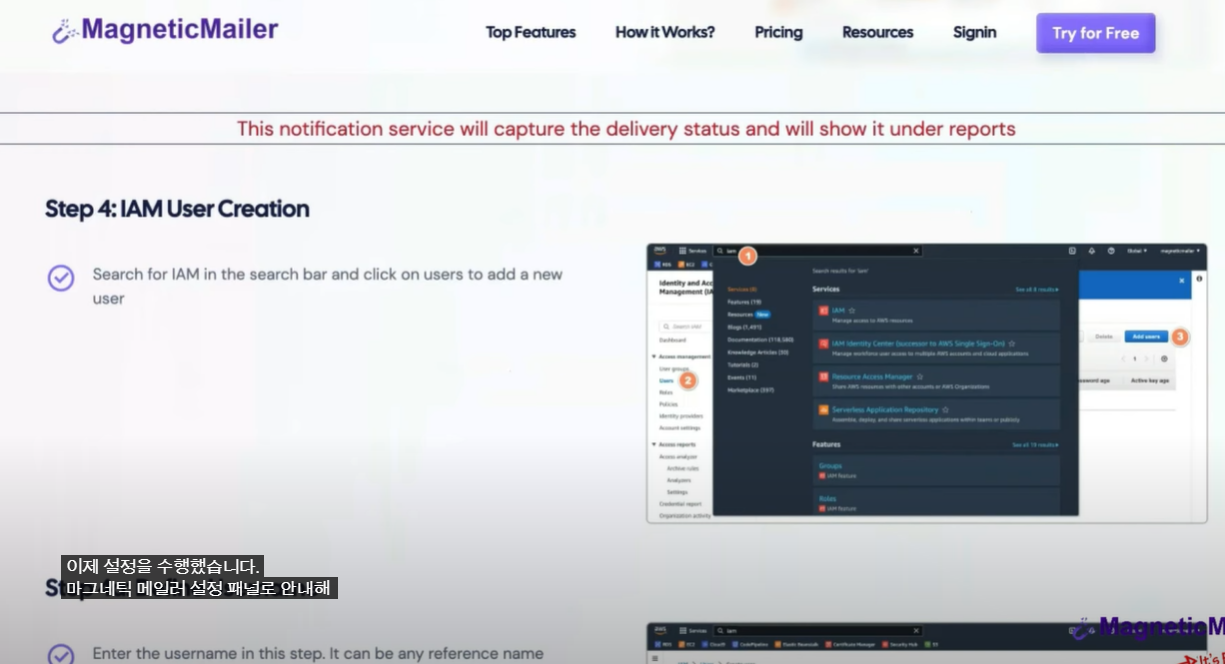Click the Delete button in IAM users

pos(1104,336)
